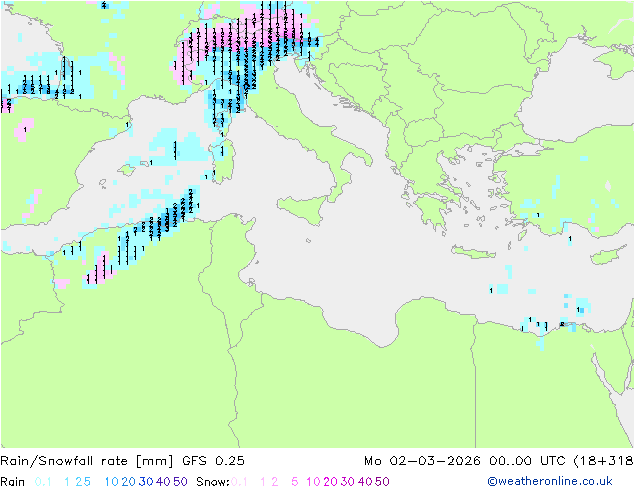Click the Snow legend value 30
634x490 pixels.
[x=348, y=482]
